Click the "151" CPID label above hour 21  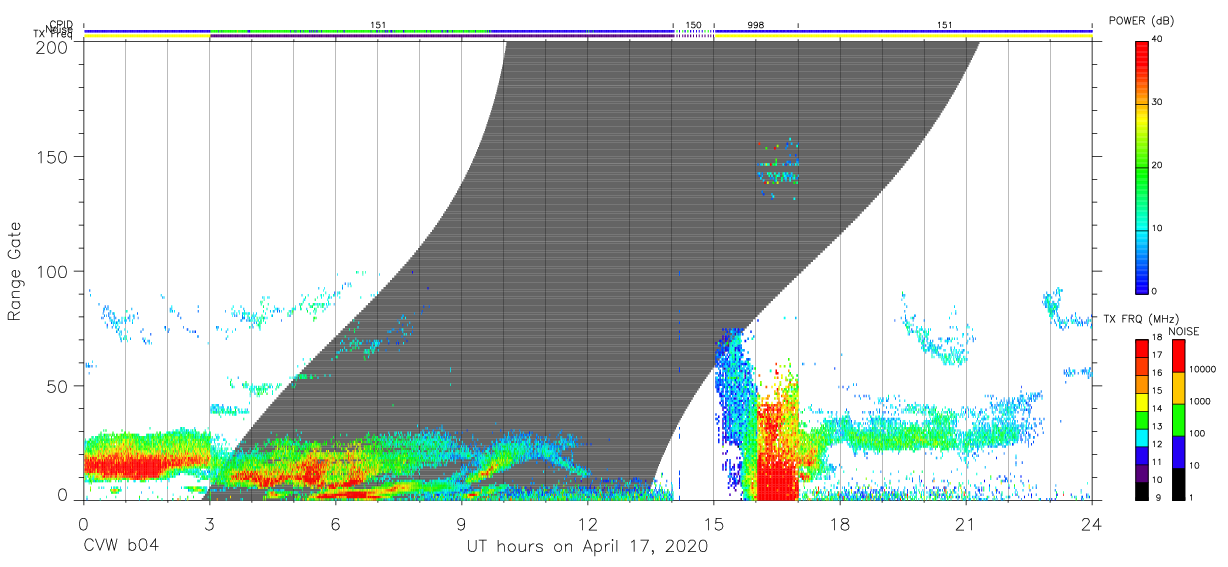point(945,24)
